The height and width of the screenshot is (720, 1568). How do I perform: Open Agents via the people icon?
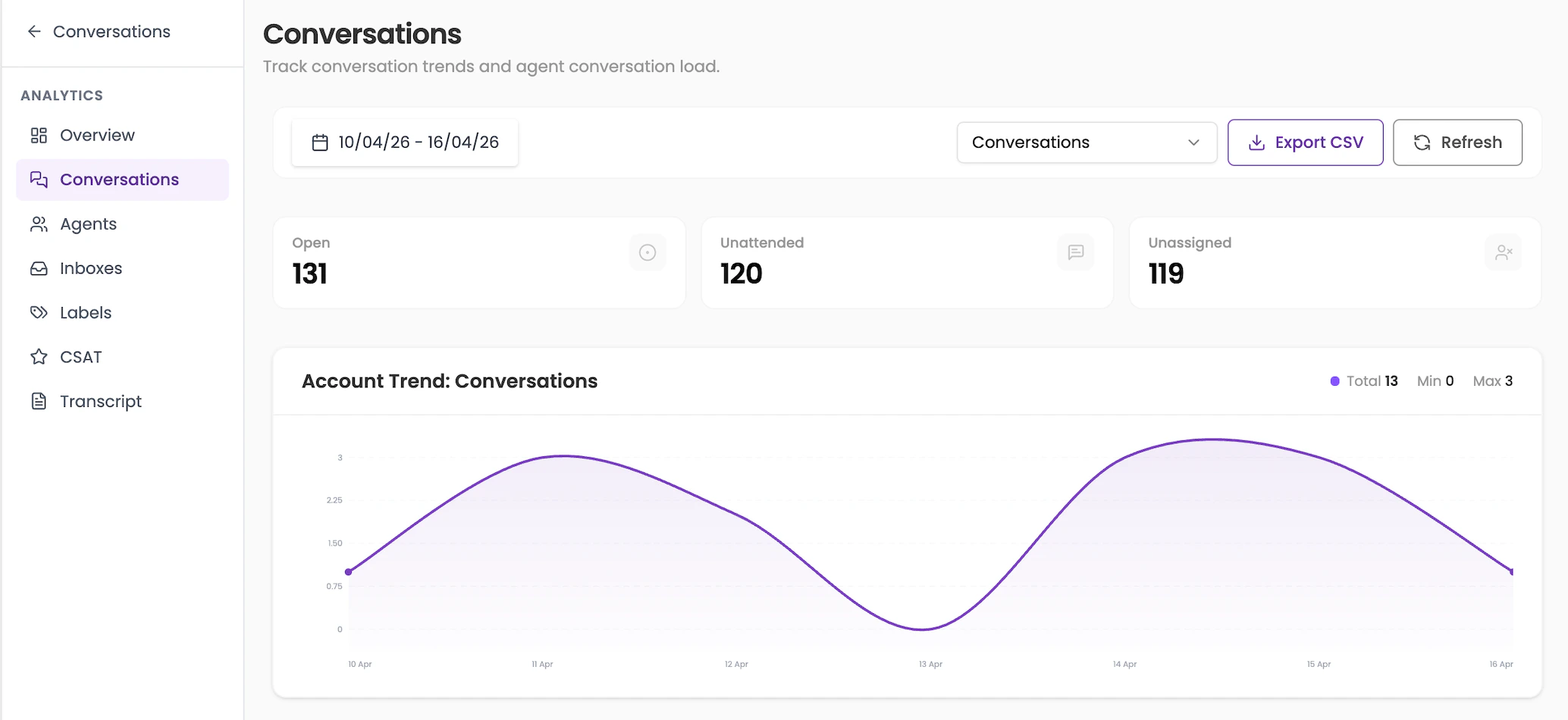39,224
